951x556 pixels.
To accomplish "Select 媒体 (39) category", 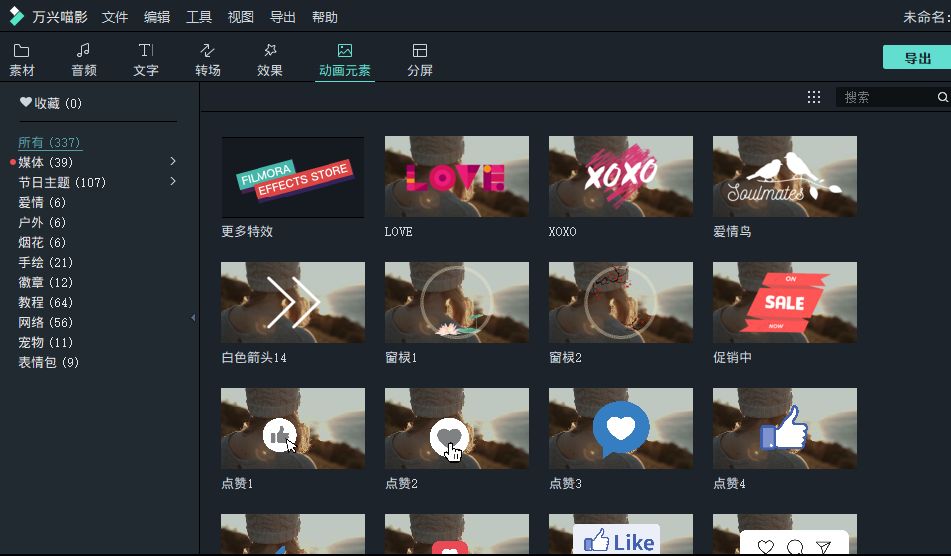I will click(45, 162).
